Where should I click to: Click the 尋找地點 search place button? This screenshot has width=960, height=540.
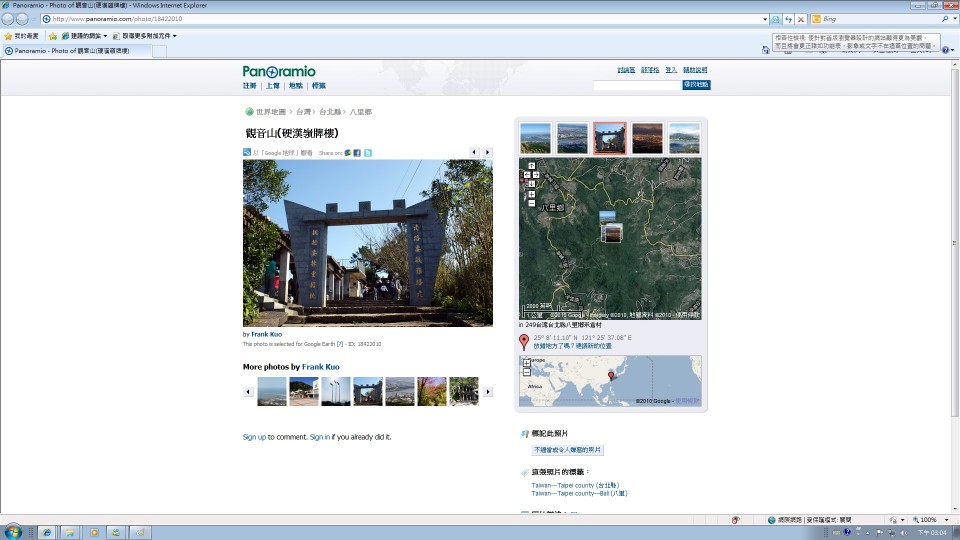coord(696,85)
